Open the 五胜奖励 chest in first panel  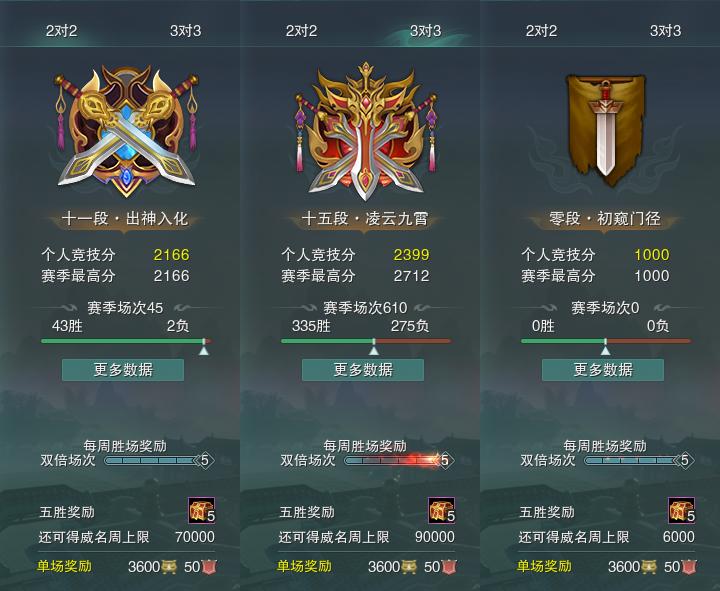(202, 510)
